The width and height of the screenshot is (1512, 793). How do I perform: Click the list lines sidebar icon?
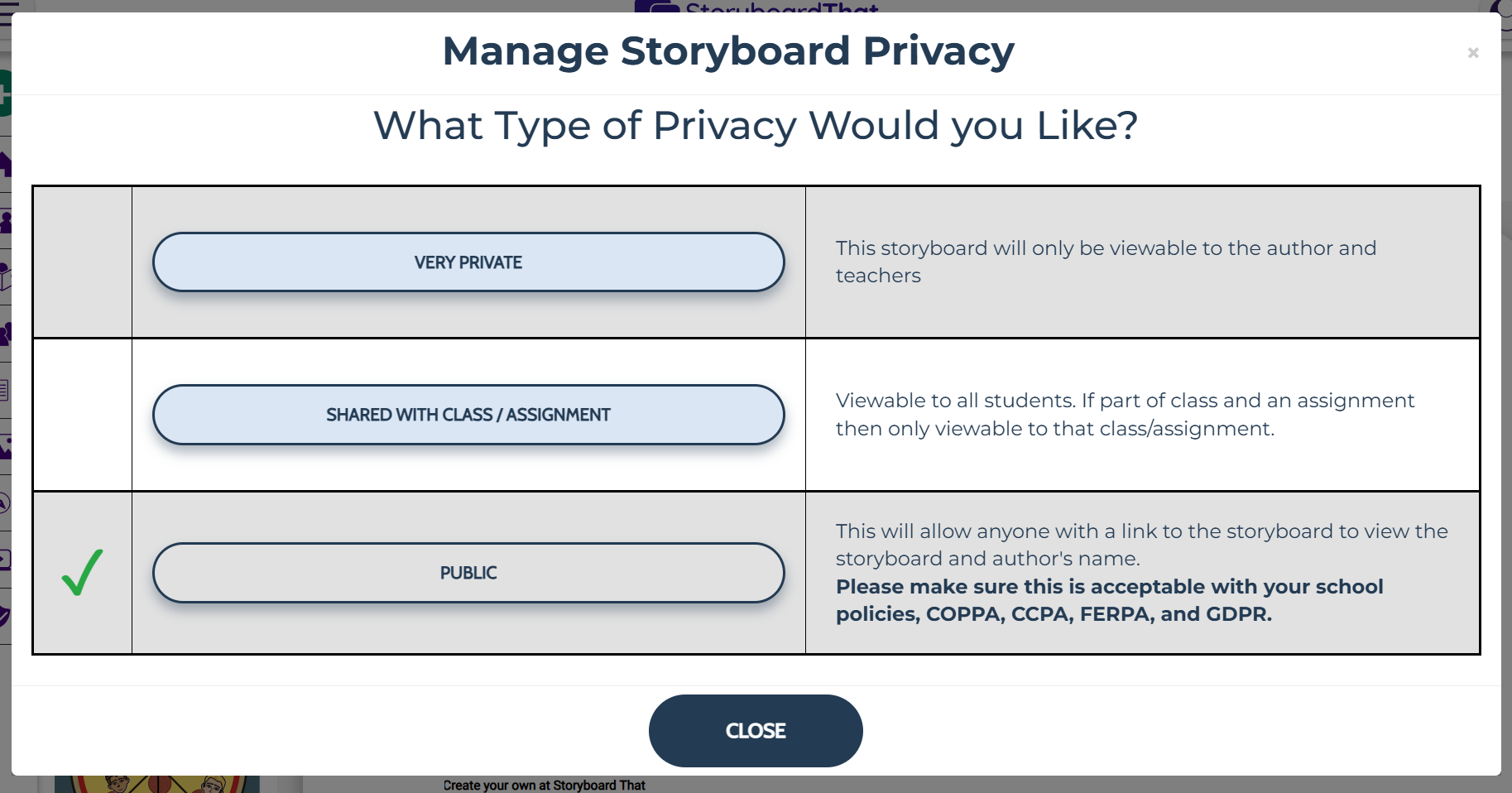point(5,389)
